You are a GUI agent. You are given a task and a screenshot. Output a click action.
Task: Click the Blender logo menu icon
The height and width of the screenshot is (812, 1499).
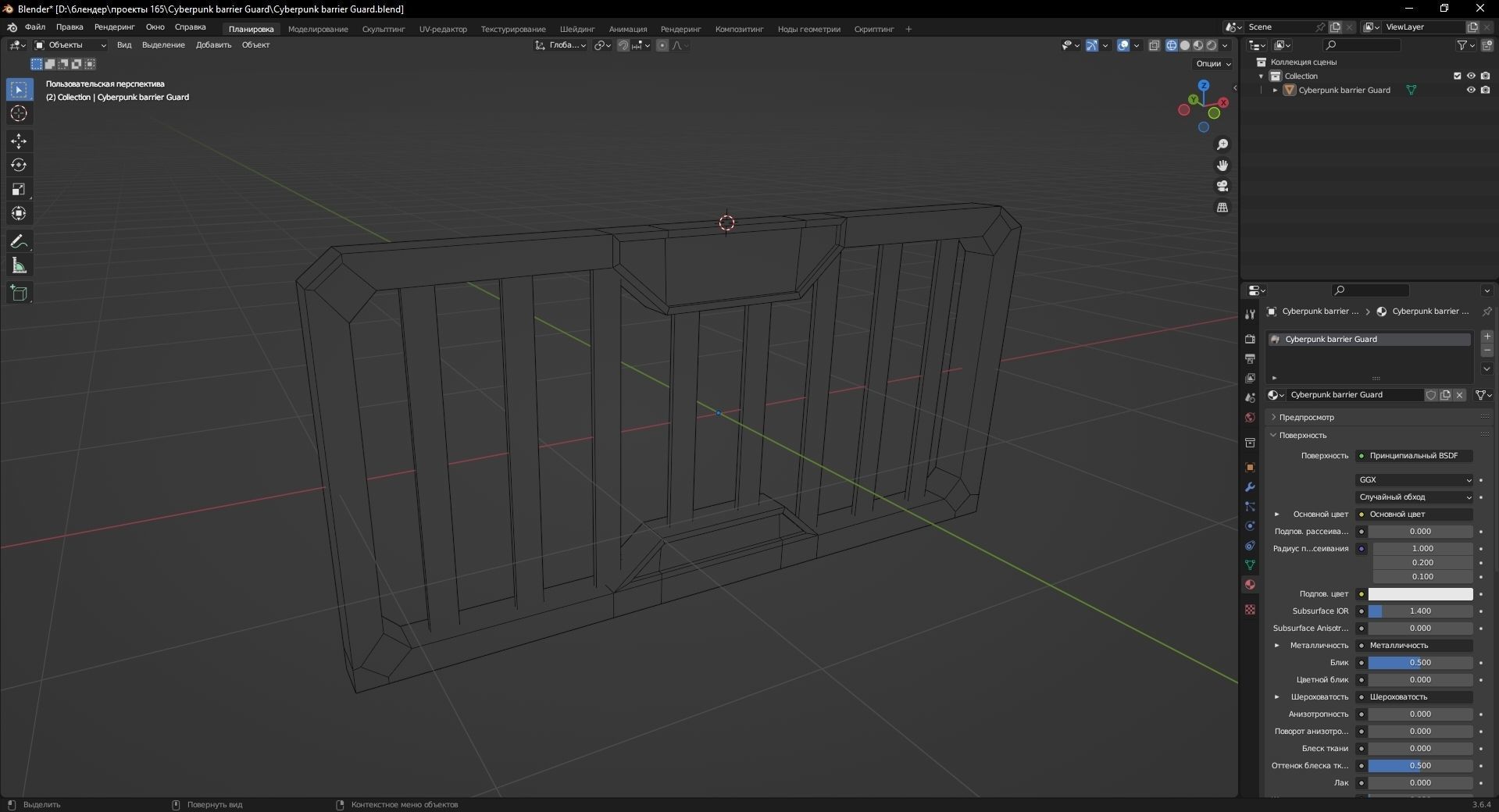(12, 27)
